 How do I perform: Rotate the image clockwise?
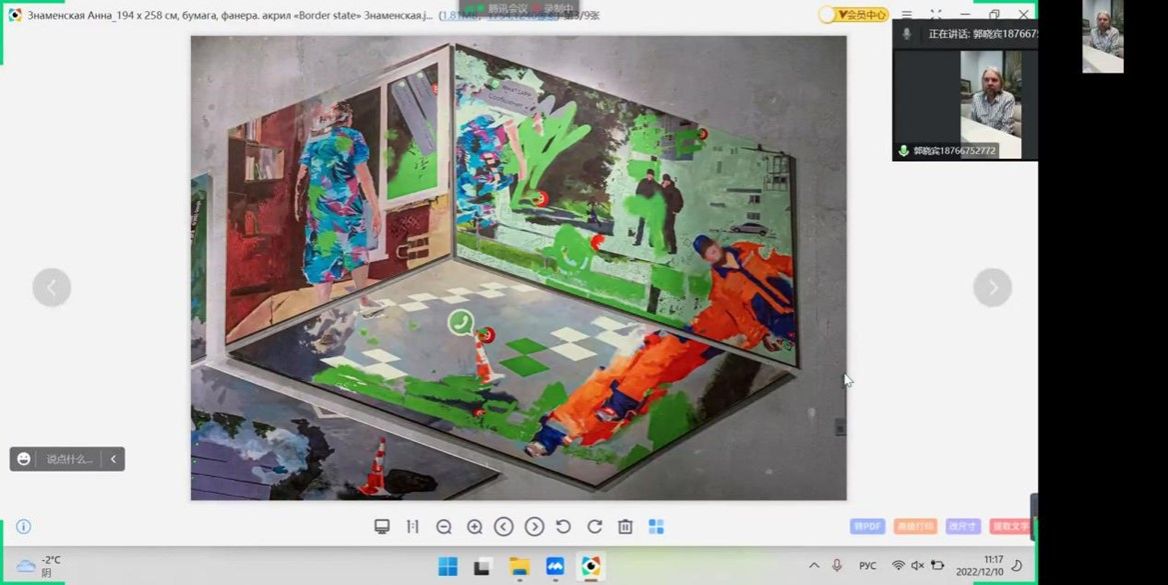(594, 527)
